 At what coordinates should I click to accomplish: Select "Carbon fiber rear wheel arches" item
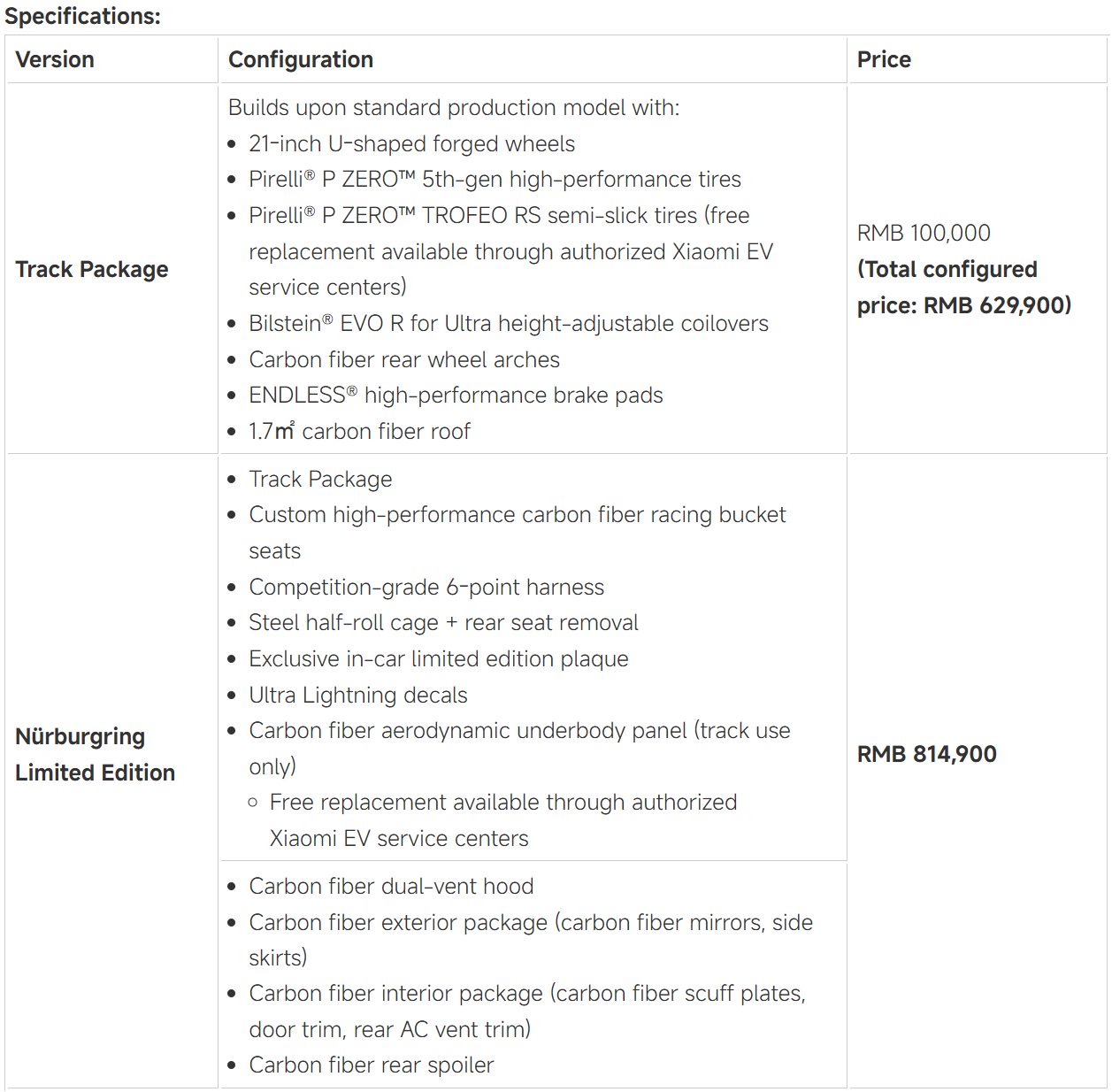pyautogui.click(x=404, y=359)
